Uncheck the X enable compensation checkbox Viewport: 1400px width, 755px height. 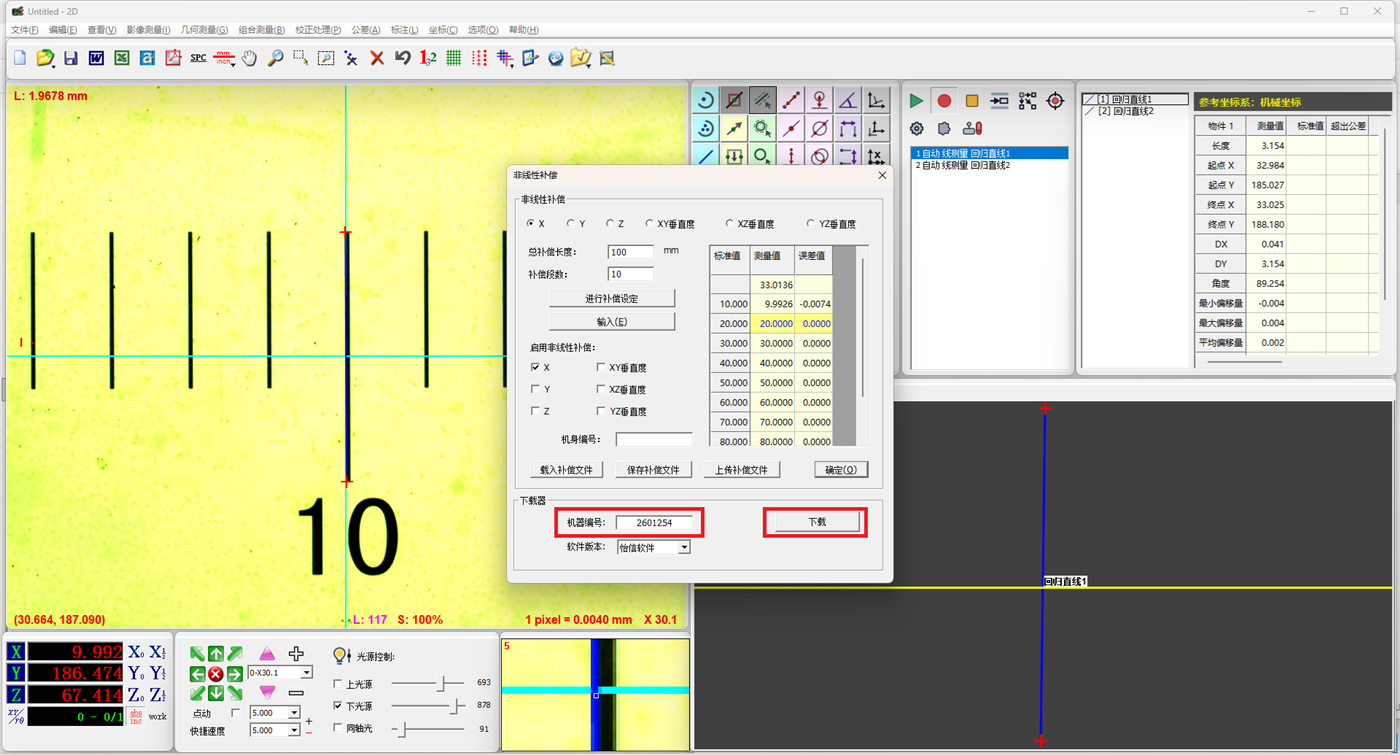pos(536,367)
